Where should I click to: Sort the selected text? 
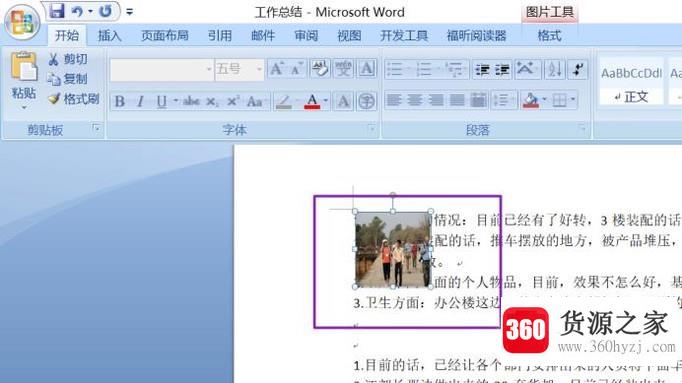[555, 70]
